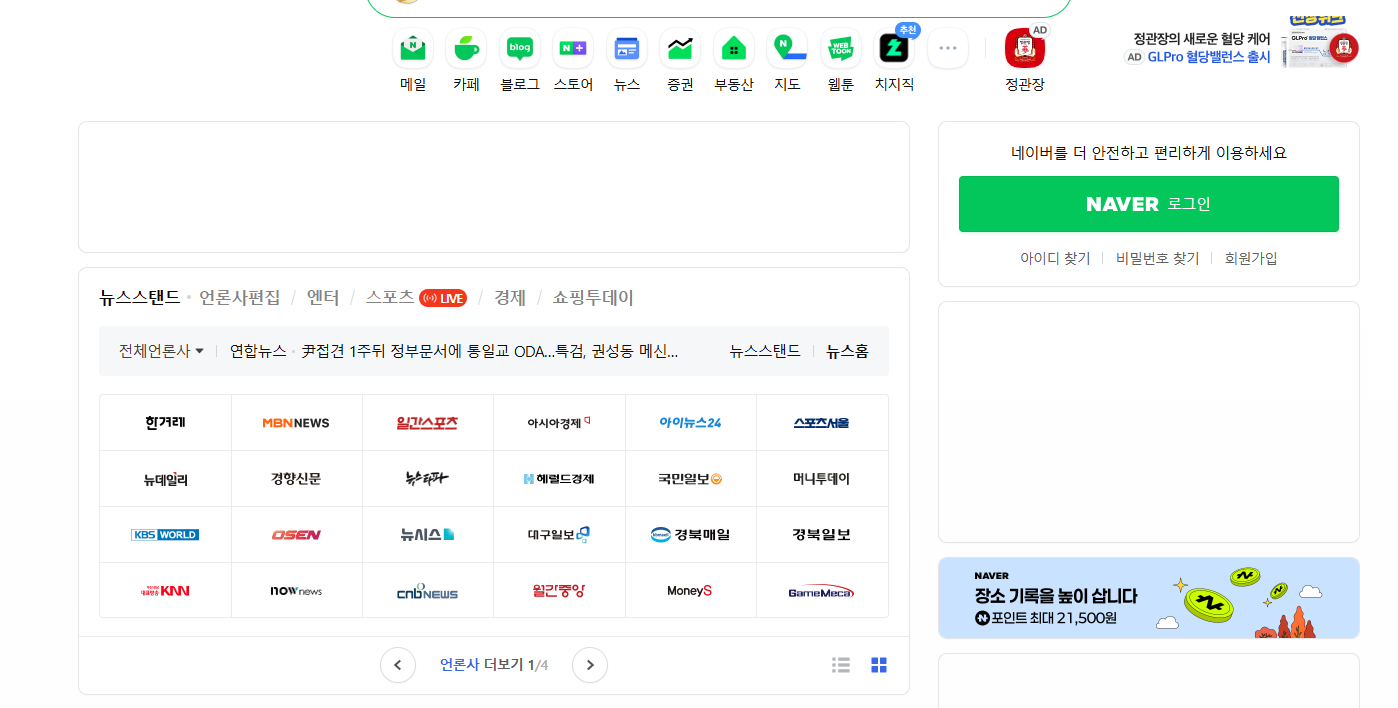
Task: Open the 뉴스타파 publisher logo
Action: (x=428, y=479)
